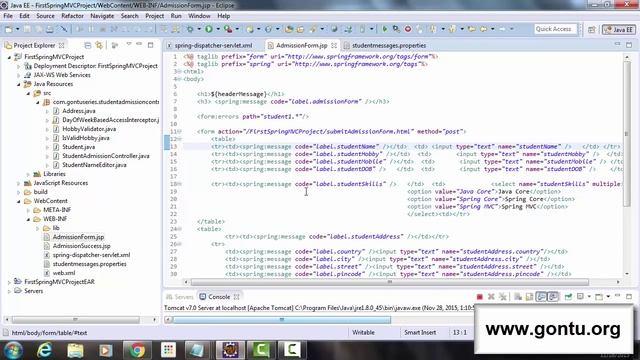Select AdmissionSuccess.jsp file
Viewport: 640px width, 360px height.
(81, 246)
